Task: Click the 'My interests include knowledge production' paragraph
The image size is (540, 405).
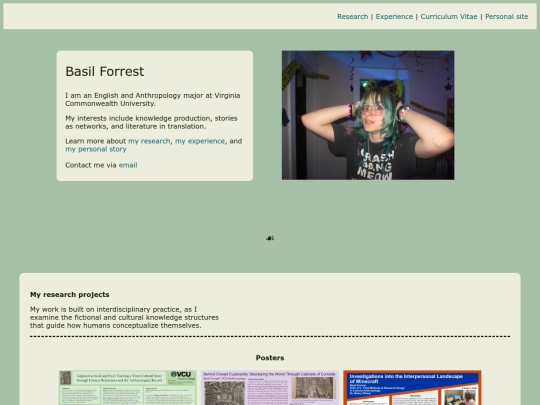Action: coord(152,122)
